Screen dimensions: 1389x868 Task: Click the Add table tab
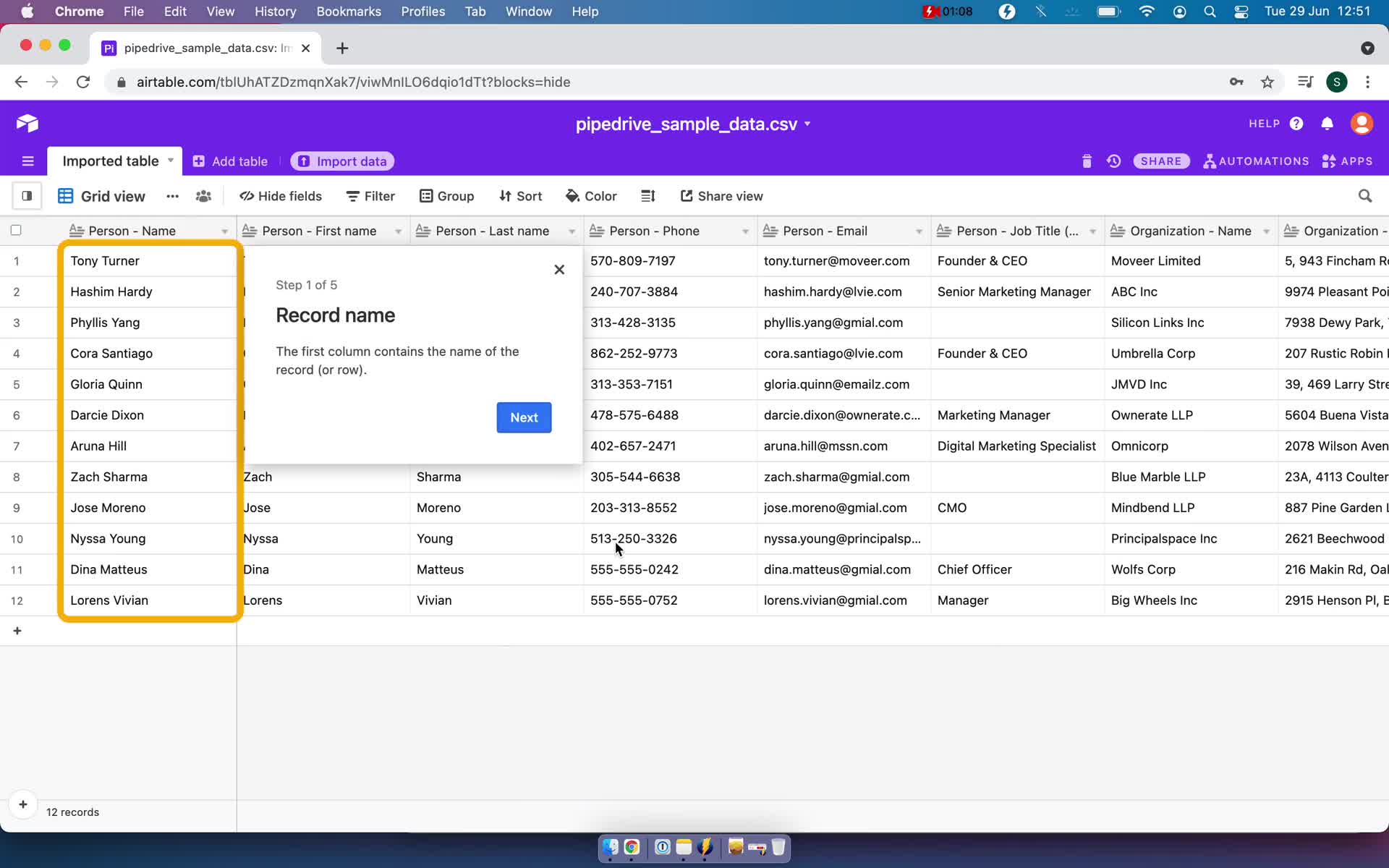[x=231, y=161]
